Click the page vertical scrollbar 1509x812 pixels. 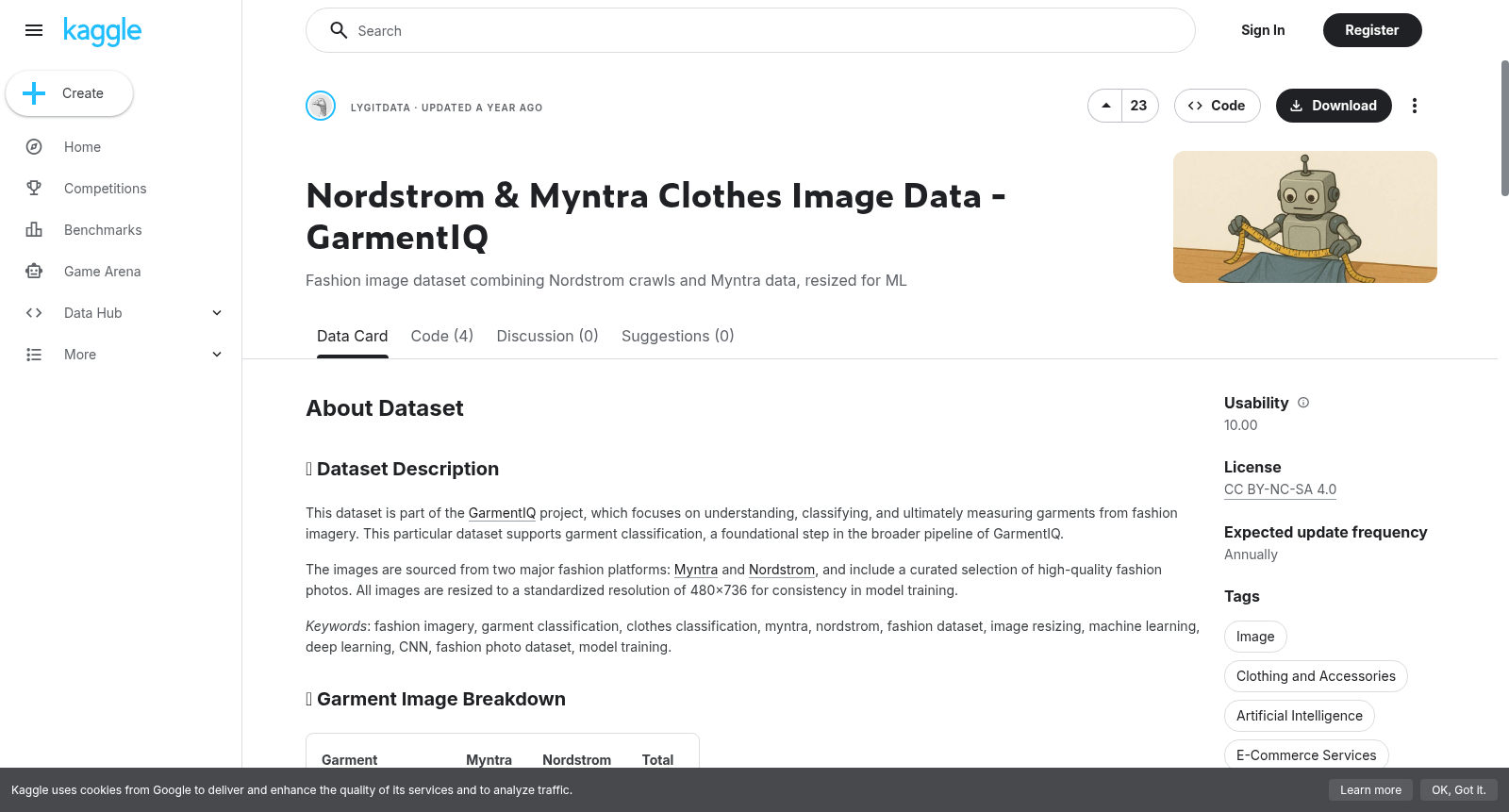coord(1504,128)
